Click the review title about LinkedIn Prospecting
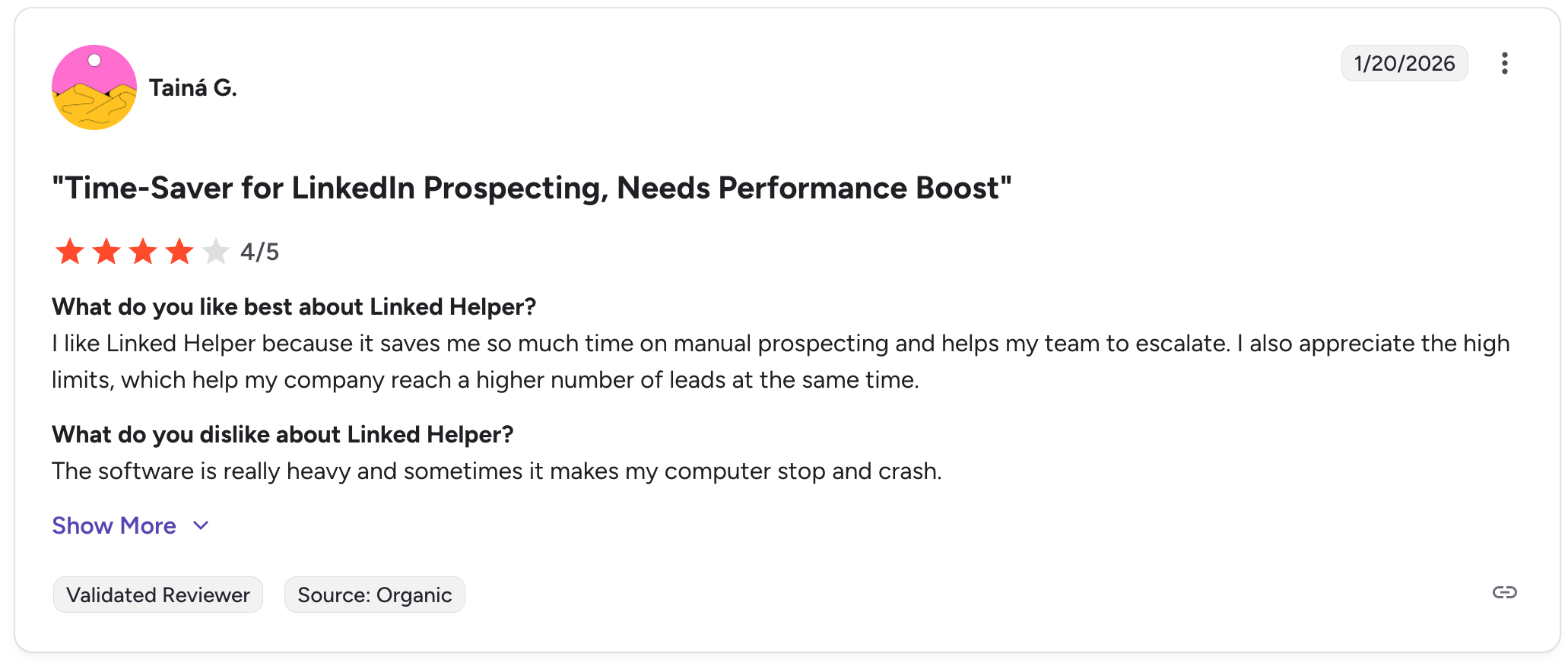 (x=532, y=188)
